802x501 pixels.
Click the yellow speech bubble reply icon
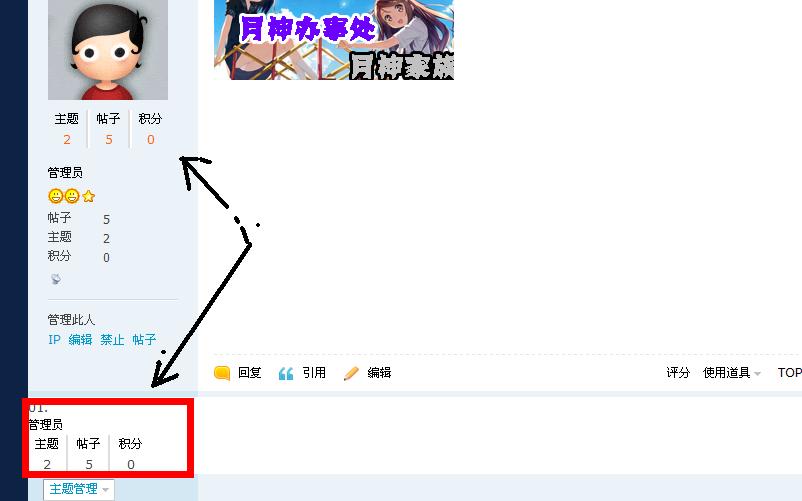coord(222,373)
